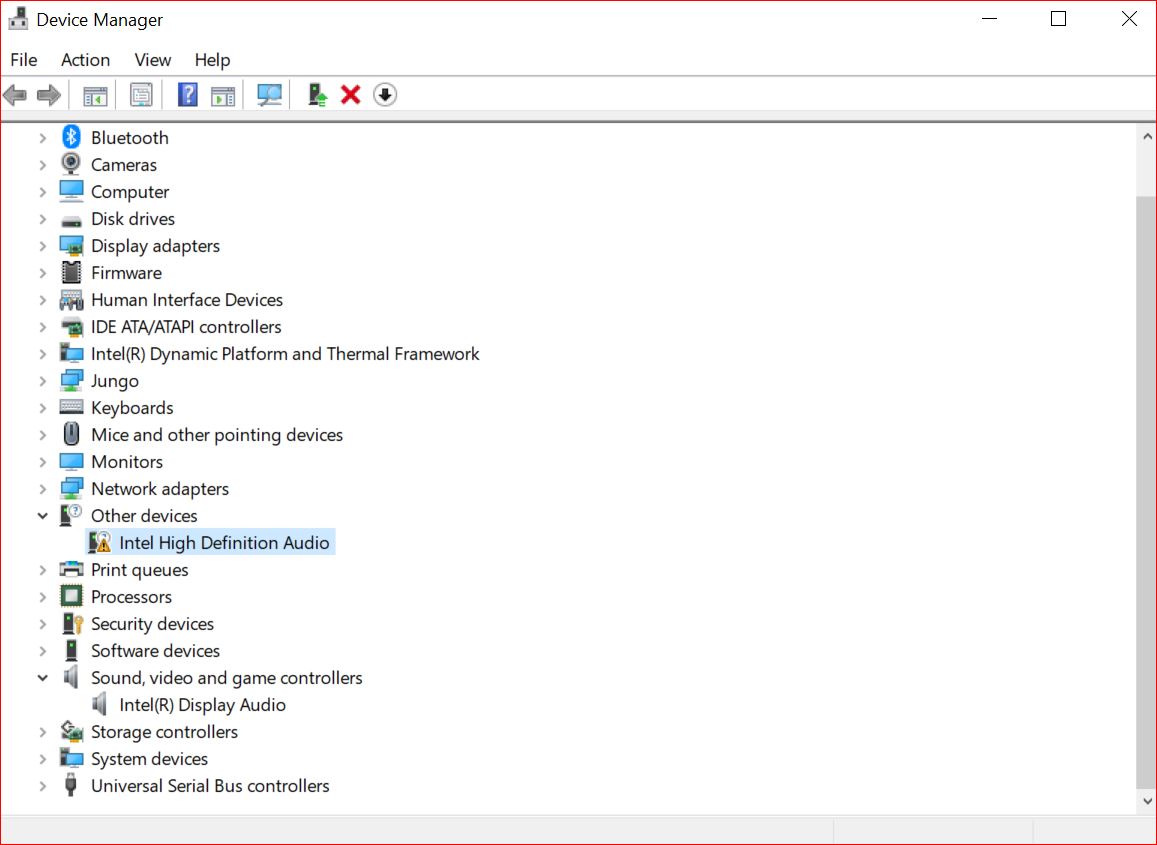Screen dimensions: 1157x845
Task: Expand IDE ATA/ATAPI controllers node
Action: point(43,326)
